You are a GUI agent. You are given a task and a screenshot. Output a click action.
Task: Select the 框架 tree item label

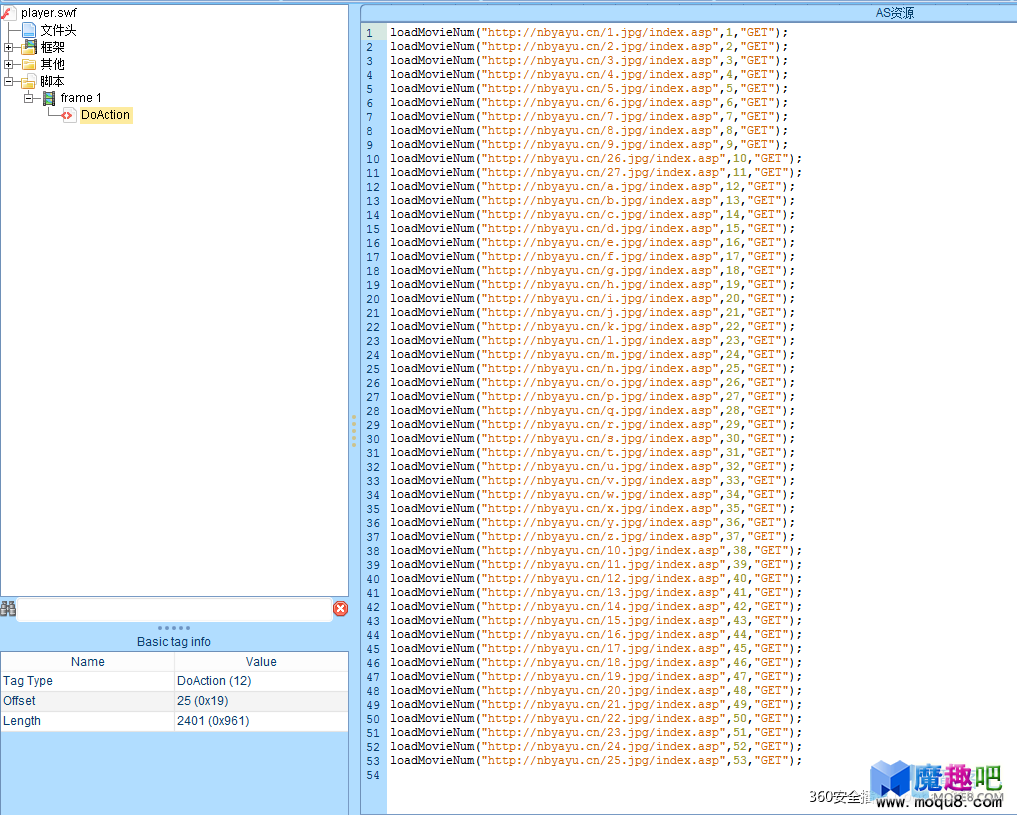[53, 47]
